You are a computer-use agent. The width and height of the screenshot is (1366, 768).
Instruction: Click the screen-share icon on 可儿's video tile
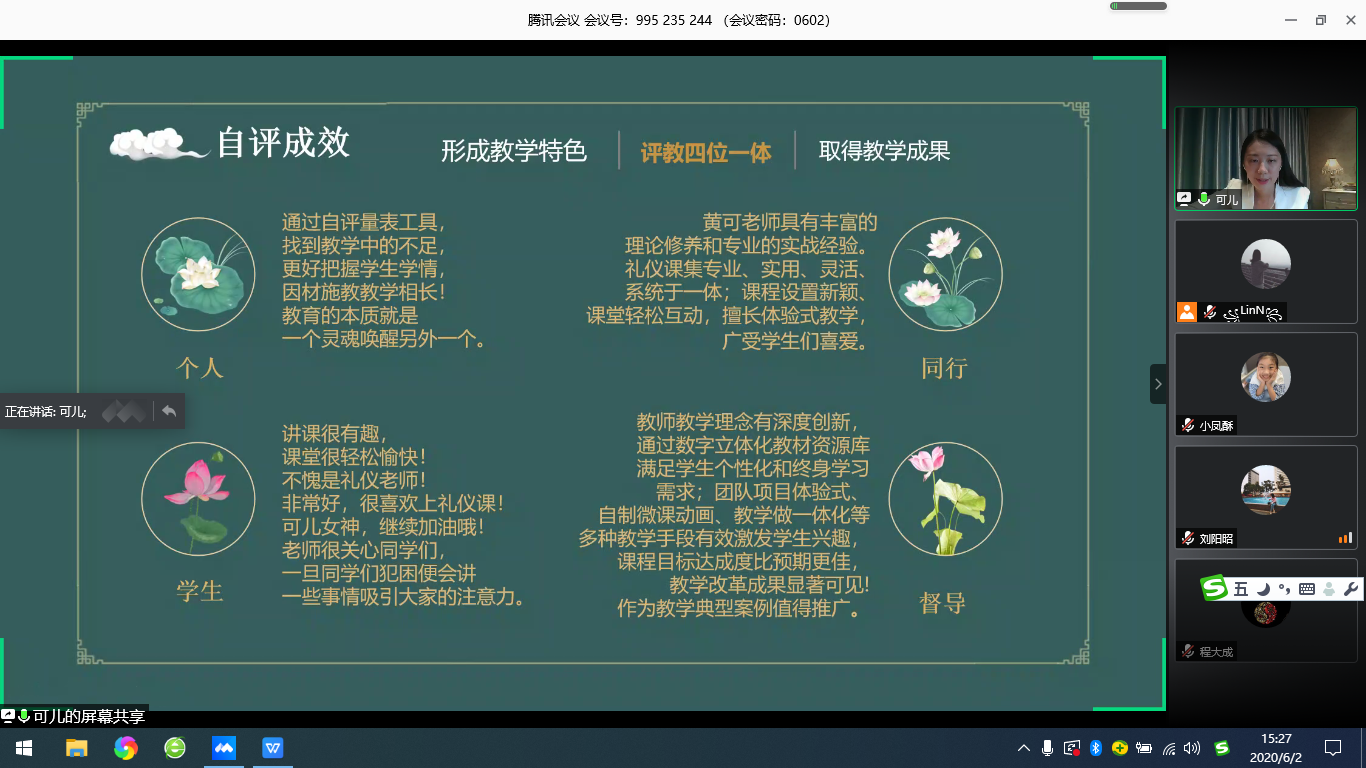[x=1185, y=199]
